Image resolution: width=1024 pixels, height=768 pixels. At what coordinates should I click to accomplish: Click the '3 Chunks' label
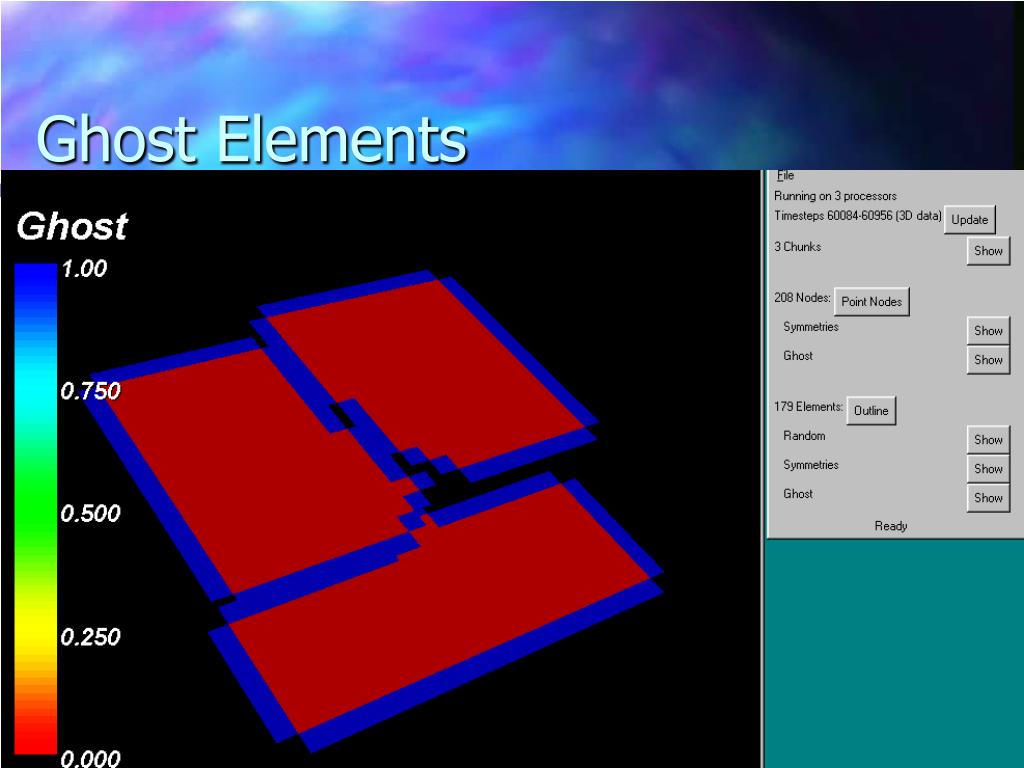[797, 247]
